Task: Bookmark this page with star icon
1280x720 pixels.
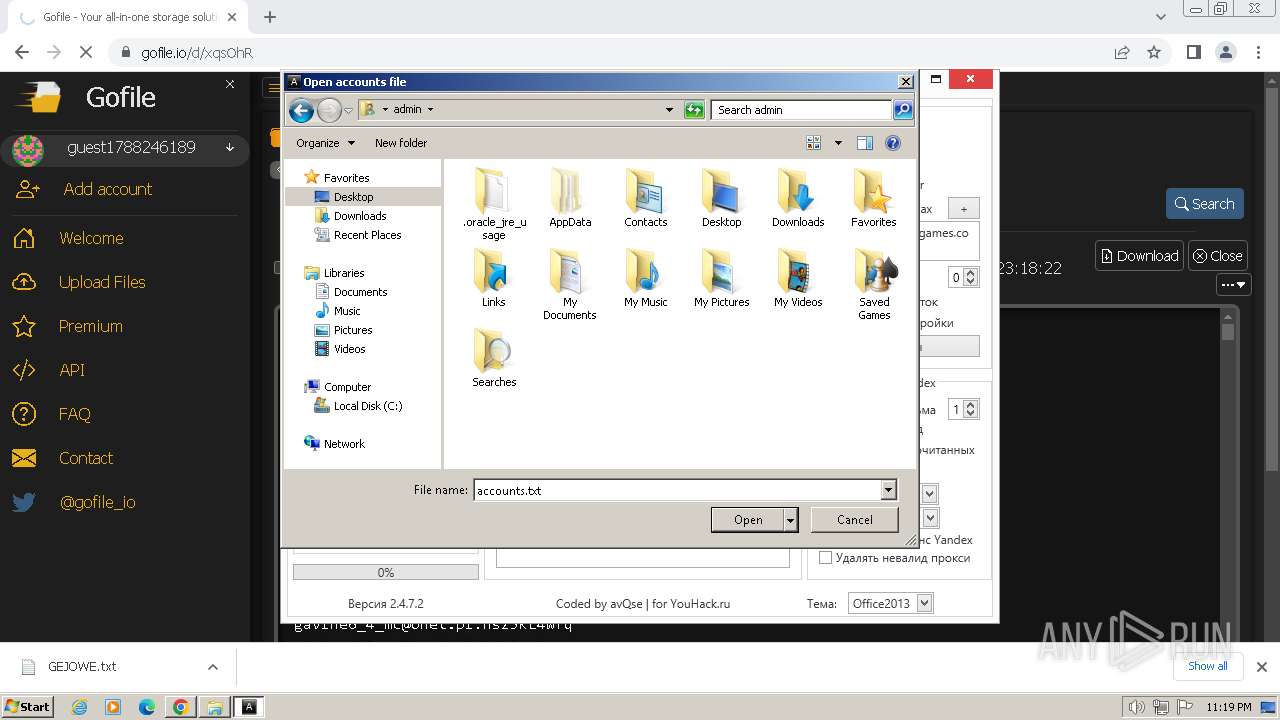Action: pos(1154,52)
